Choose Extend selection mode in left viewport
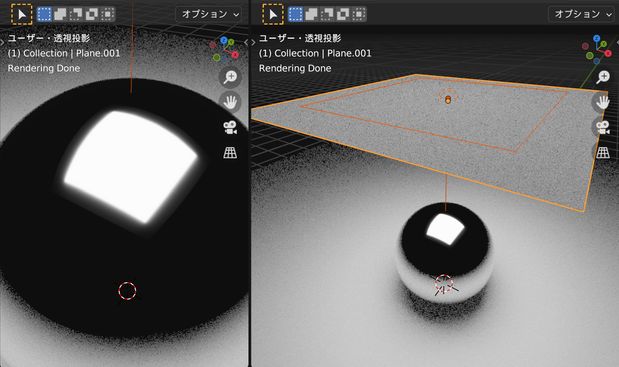This screenshot has height=367, width=619. tap(60, 14)
